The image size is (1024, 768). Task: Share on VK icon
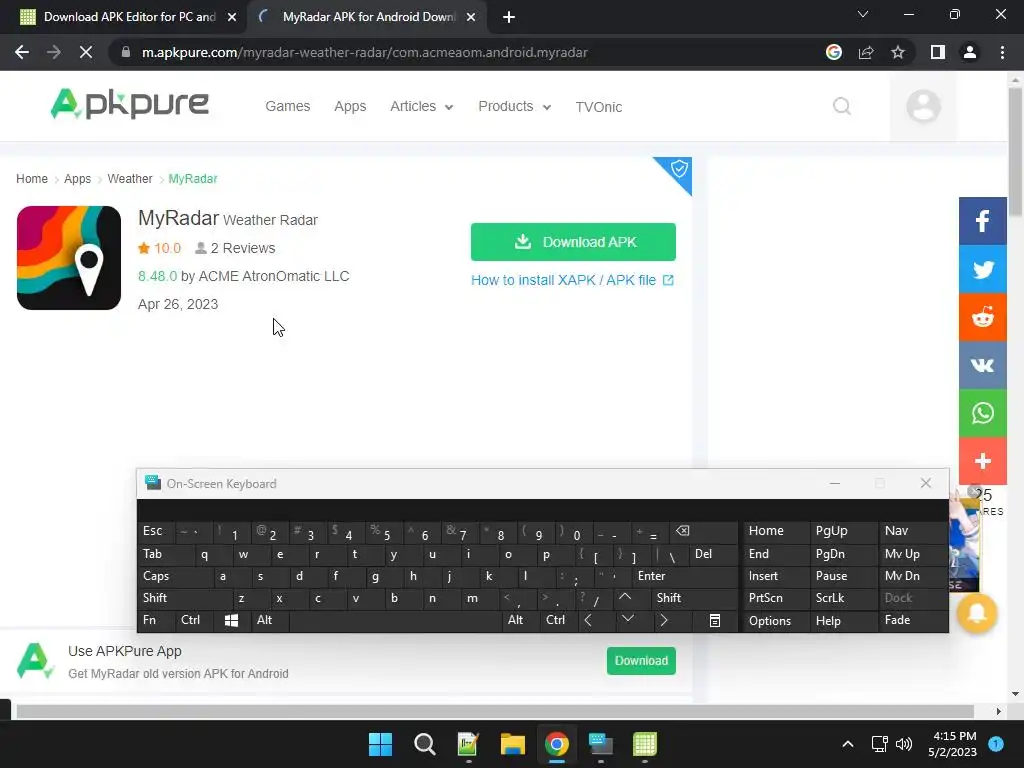coord(983,364)
